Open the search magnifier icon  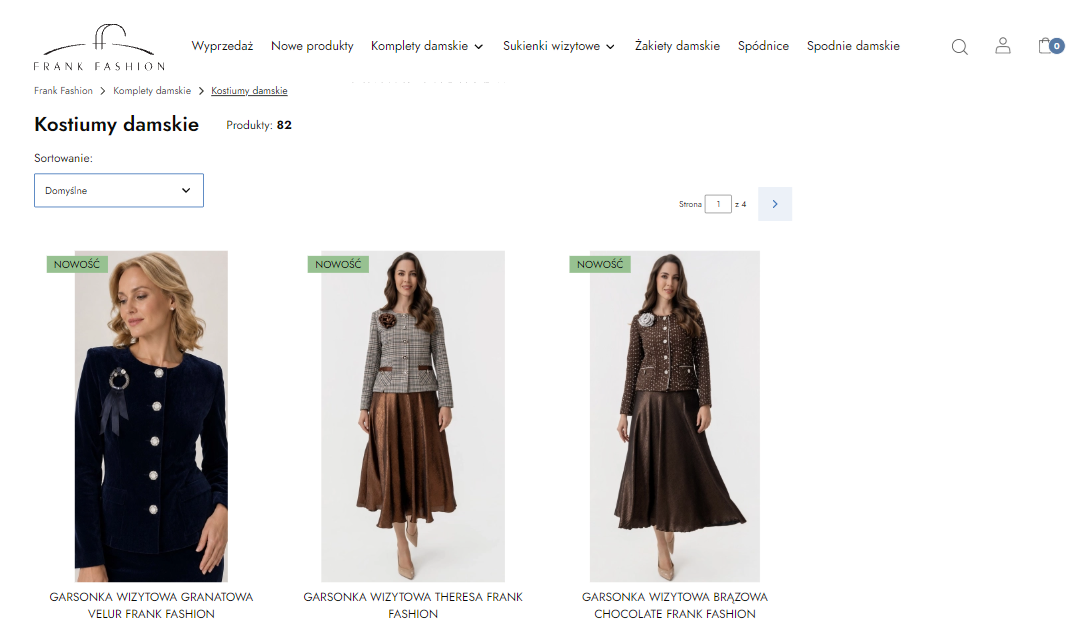click(960, 47)
